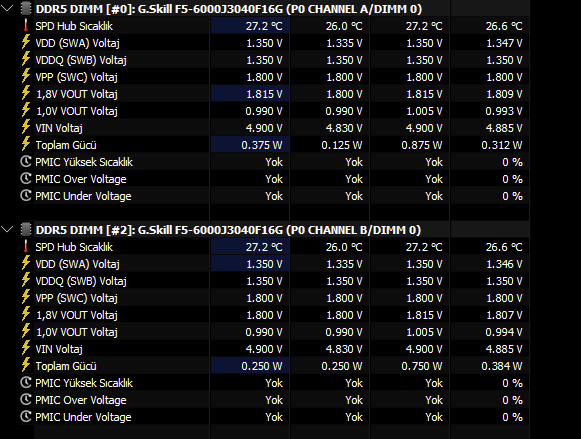The image size is (581, 439).
Task: Click lightning icon of DIMM #0 Toplam Gücü
Action: (26, 144)
